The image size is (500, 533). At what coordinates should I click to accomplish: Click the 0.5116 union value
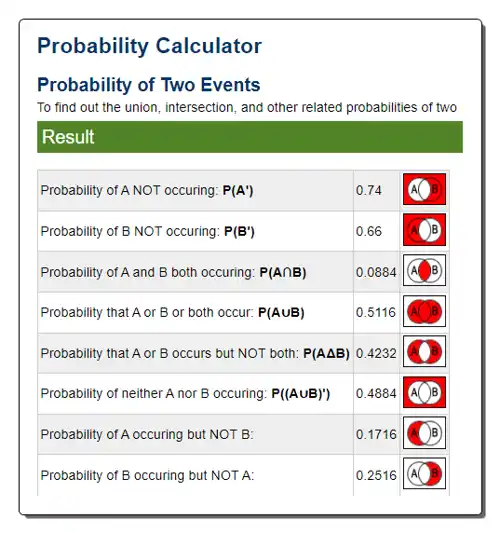click(x=376, y=312)
